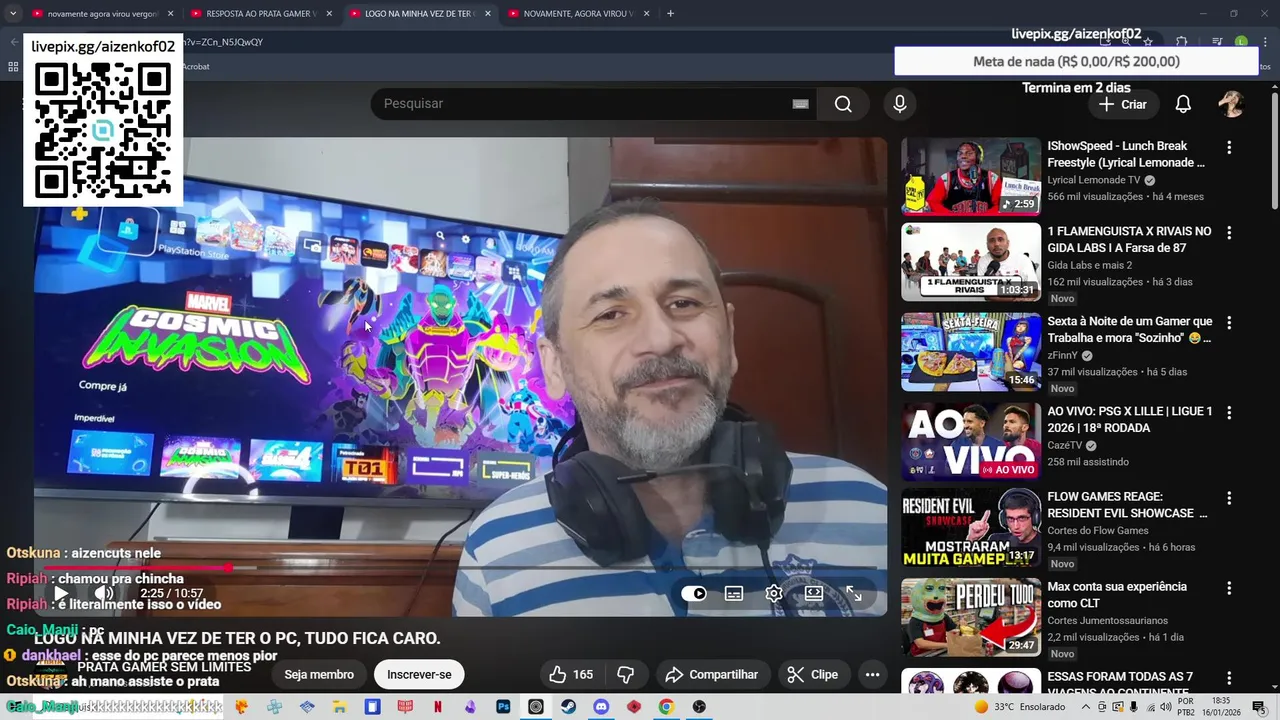Switch to the novamente agora virou vergonha tab
This screenshot has height=720, width=1280.
[102, 14]
